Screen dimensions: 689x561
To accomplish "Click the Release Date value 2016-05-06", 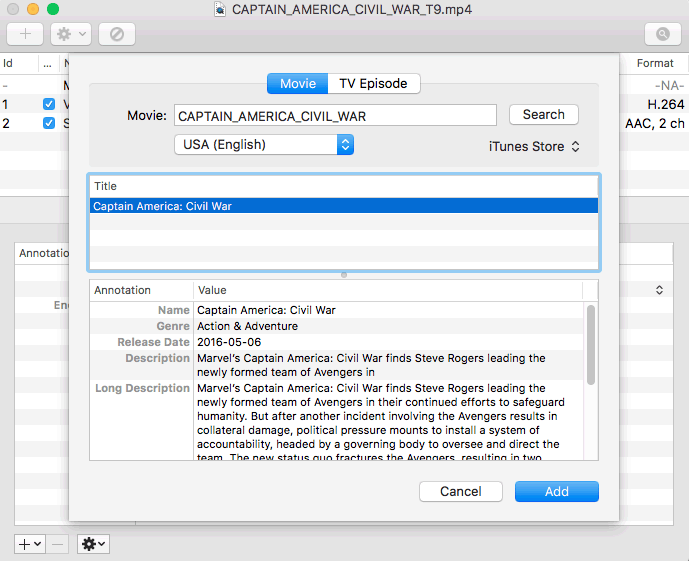I will coord(229,342).
